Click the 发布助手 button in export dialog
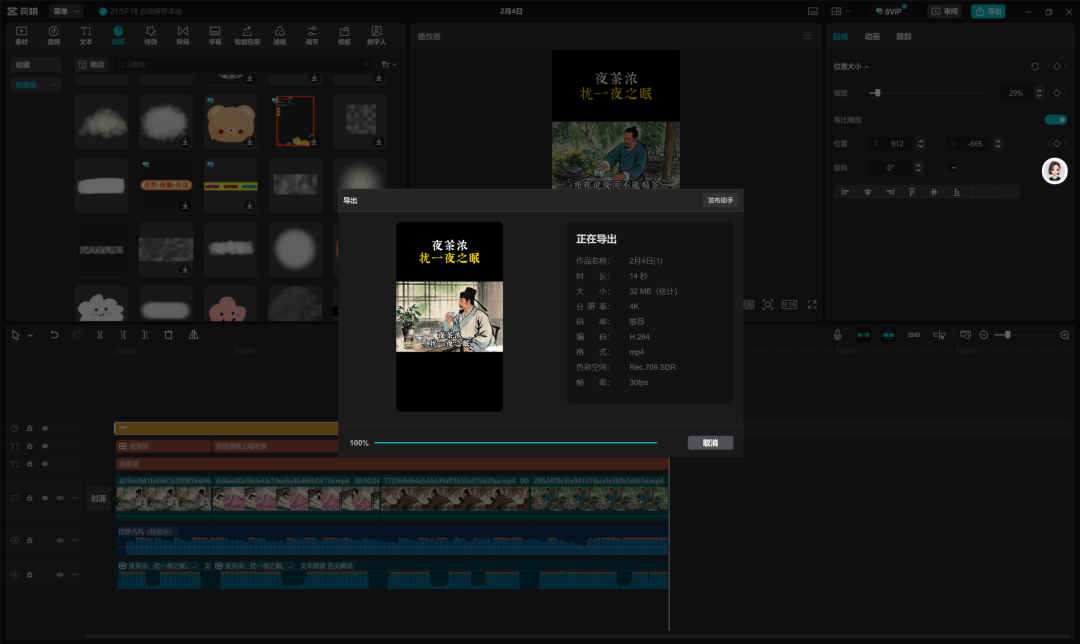This screenshot has width=1080, height=644. point(720,200)
